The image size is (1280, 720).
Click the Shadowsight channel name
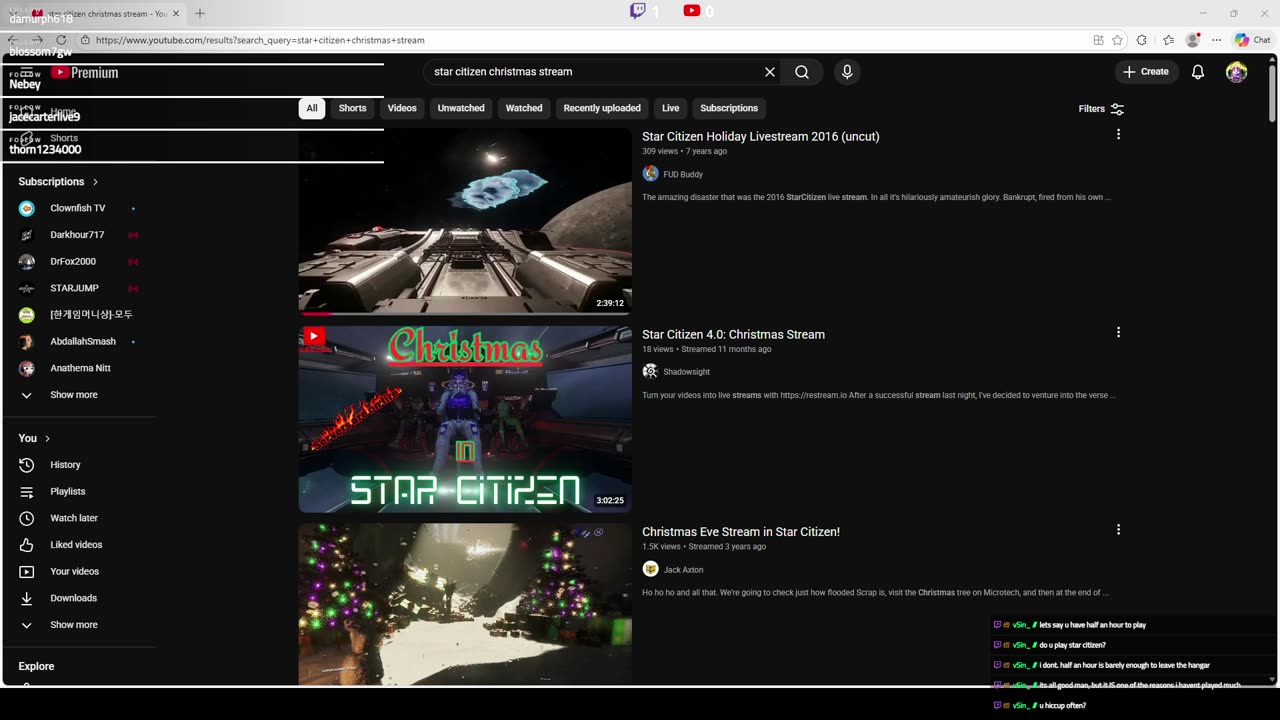pyautogui.click(x=686, y=372)
